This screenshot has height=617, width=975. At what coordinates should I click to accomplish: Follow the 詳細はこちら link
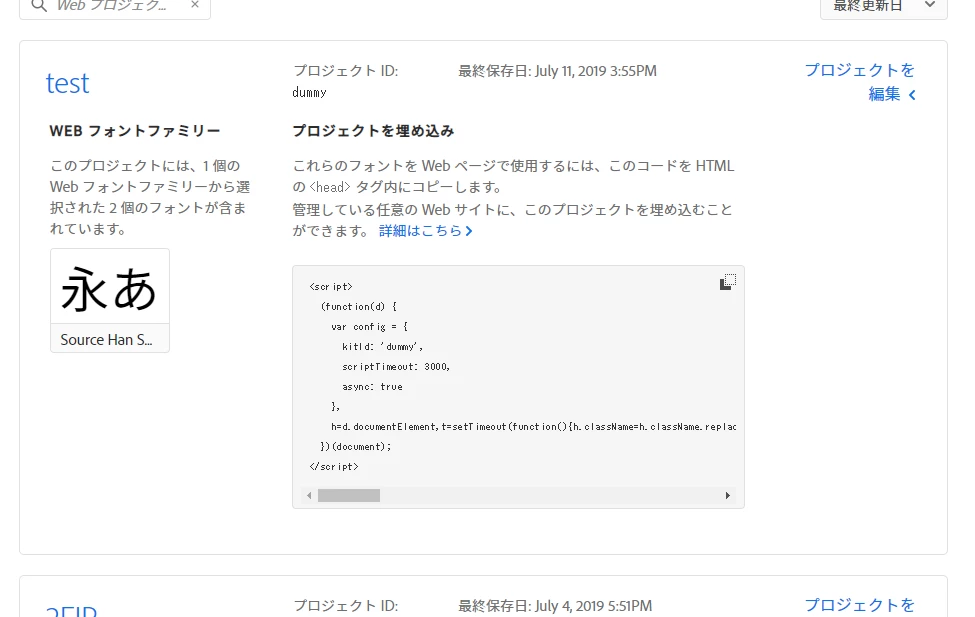tap(426, 231)
